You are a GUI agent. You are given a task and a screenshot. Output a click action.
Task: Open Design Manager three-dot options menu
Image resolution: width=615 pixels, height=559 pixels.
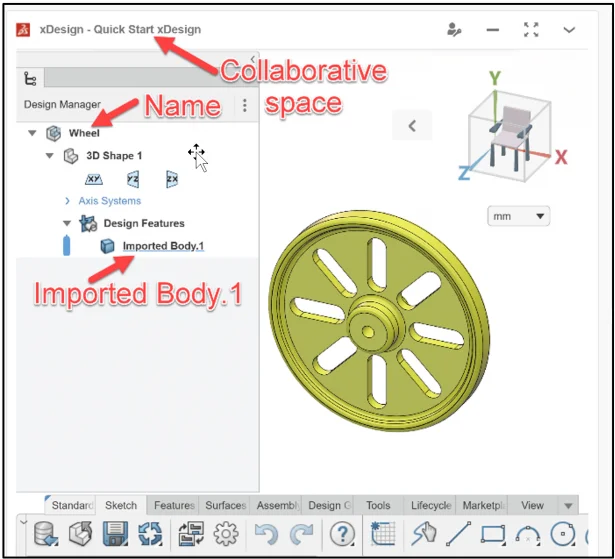pos(245,104)
